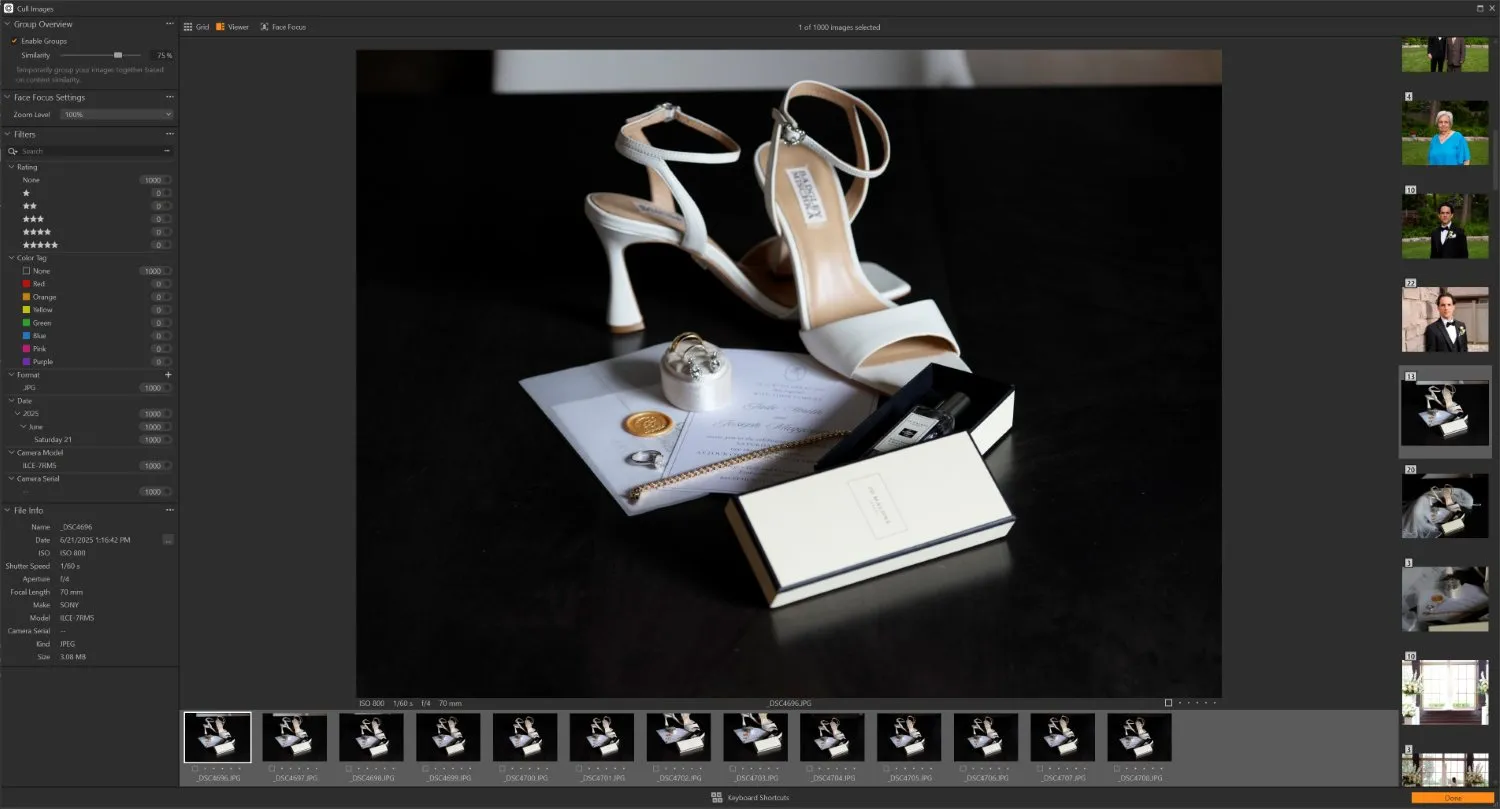This screenshot has width=1500, height=809.
Task: Open Filters panel options menu
Action: (169, 133)
